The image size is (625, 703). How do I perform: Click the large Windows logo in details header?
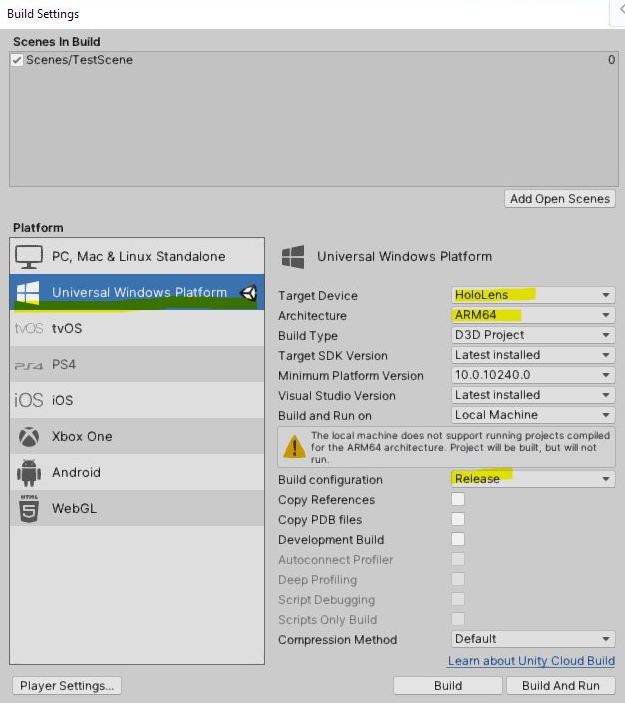(x=293, y=256)
